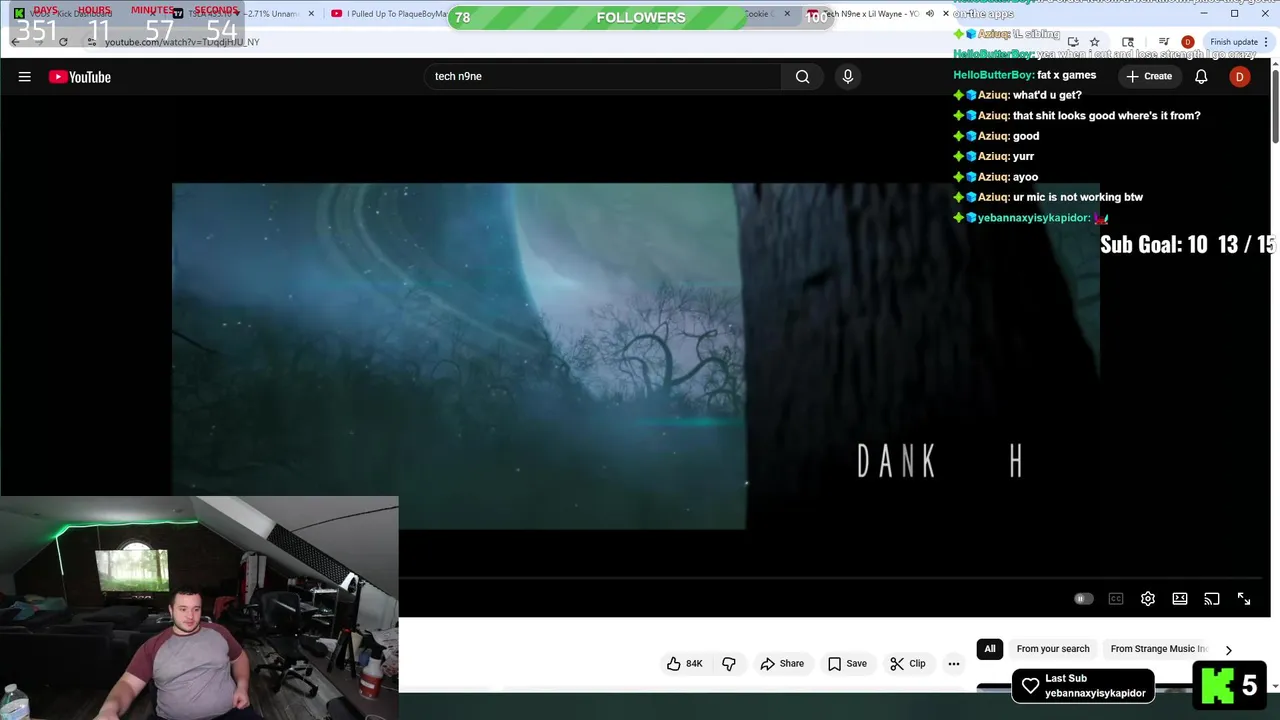Open site information icon in address bar
The height and width of the screenshot is (720, 1280).
click(x=91, y=42)
